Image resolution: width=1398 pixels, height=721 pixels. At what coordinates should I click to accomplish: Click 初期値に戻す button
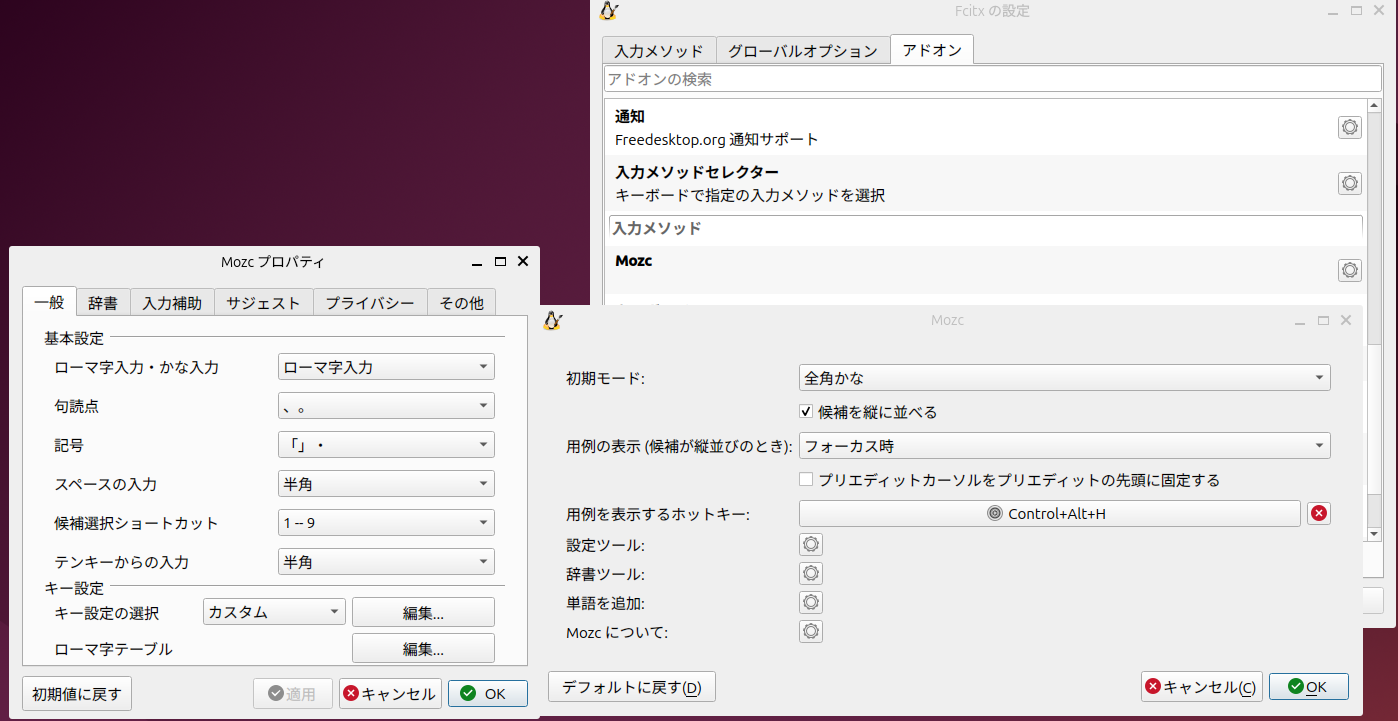[77, 693]
